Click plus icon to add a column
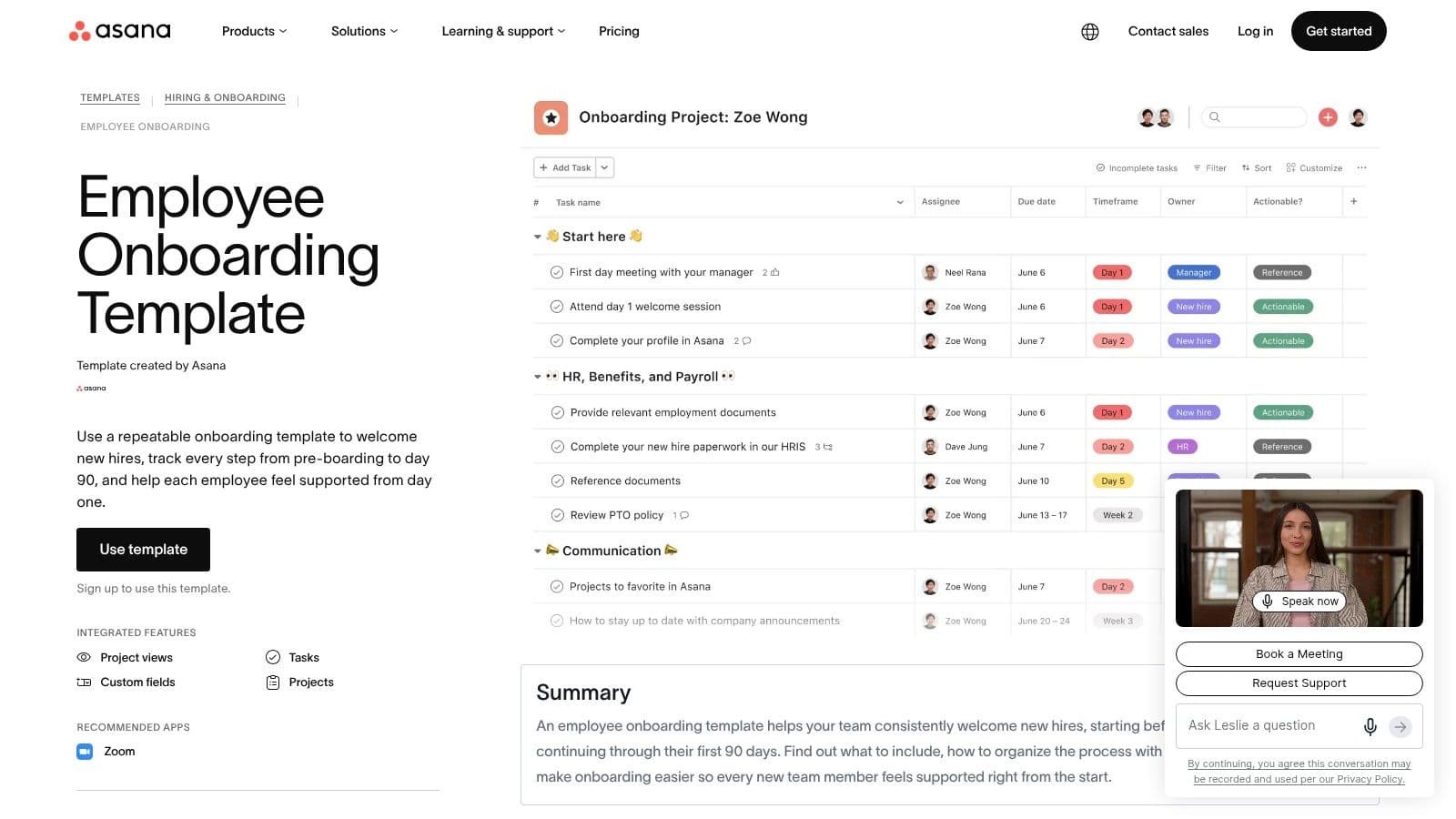The height and width of the screenshot is (819, 1456). [1354, 201]
